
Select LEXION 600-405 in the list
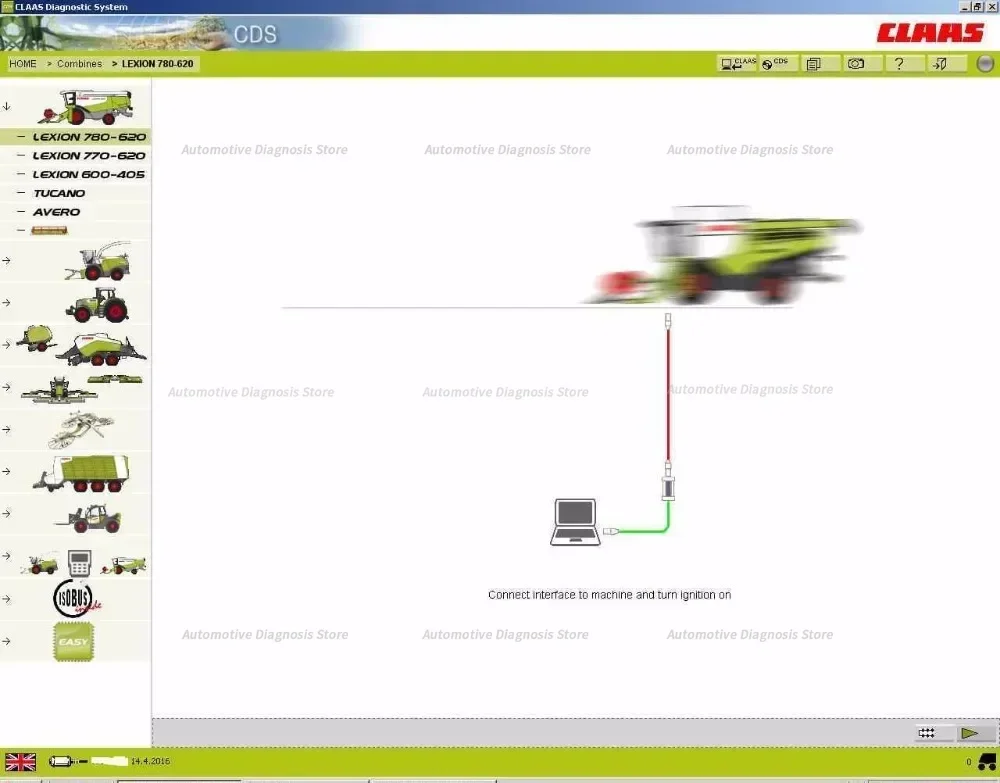75,174
